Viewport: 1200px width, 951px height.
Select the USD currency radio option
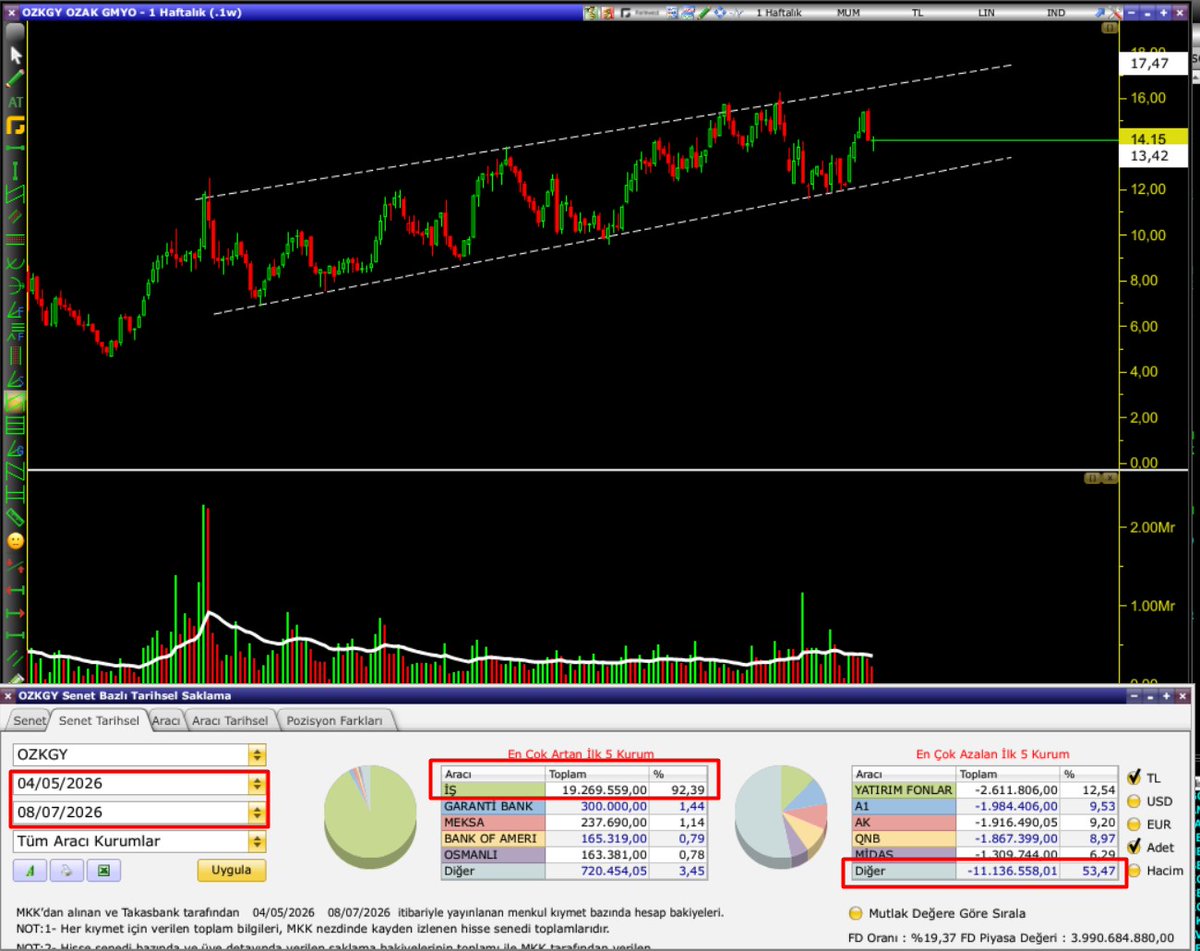[1134, 801]
